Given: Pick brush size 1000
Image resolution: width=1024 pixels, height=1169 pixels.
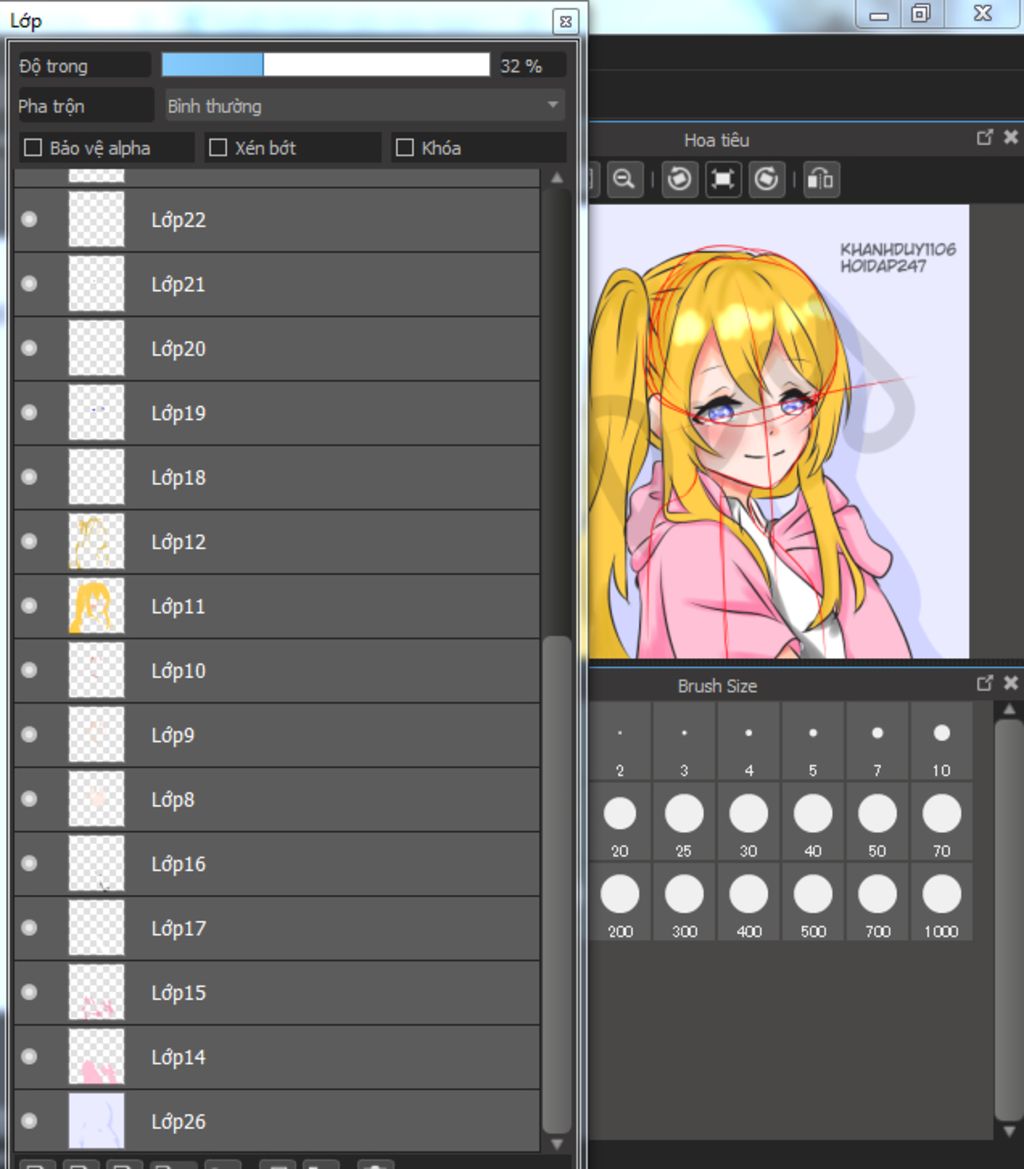Looking at the screenshot, I should point(941,902).
